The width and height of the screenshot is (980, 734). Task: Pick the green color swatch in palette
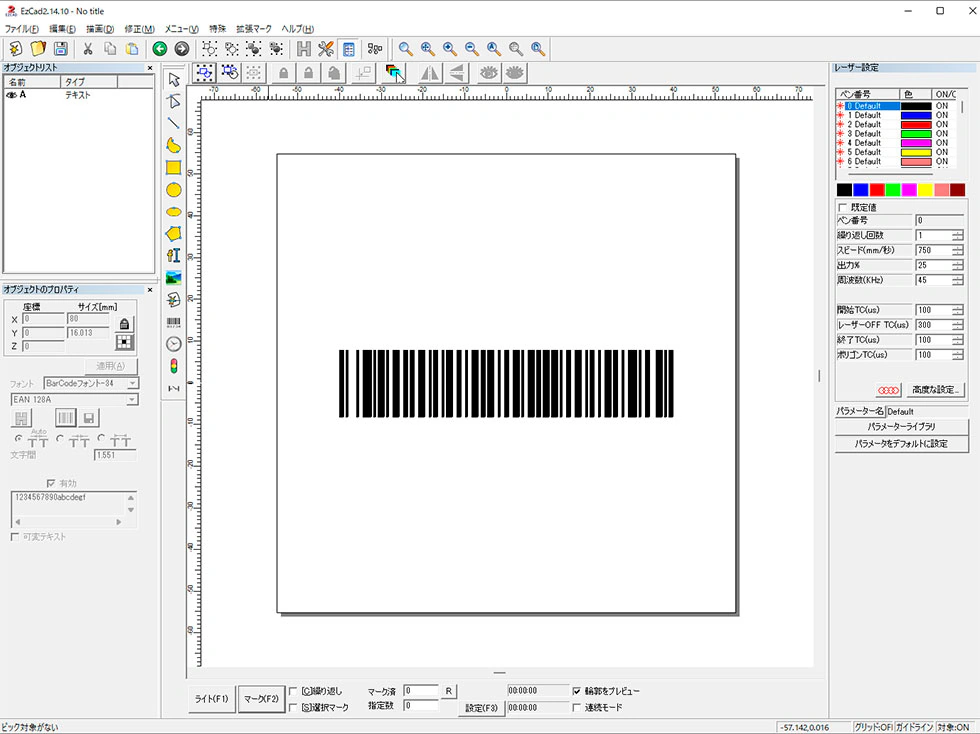(893, 190)
